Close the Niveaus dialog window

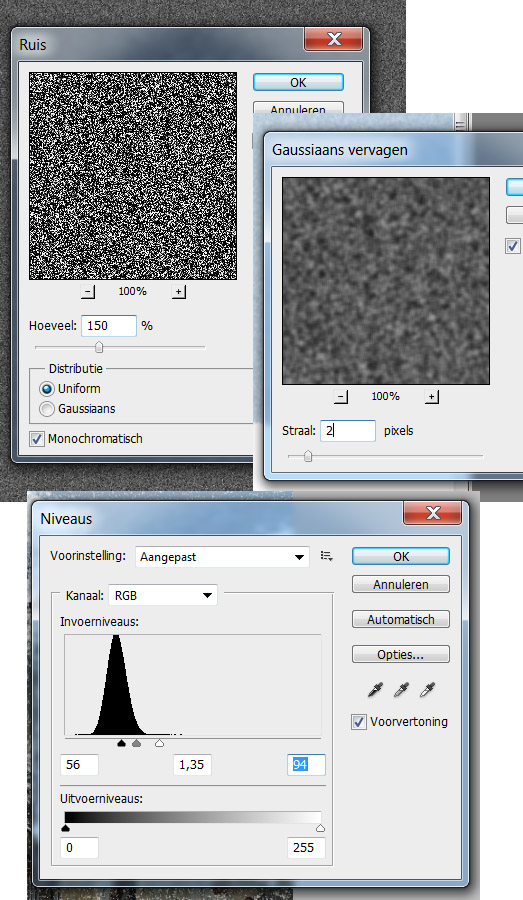[433, 513]
